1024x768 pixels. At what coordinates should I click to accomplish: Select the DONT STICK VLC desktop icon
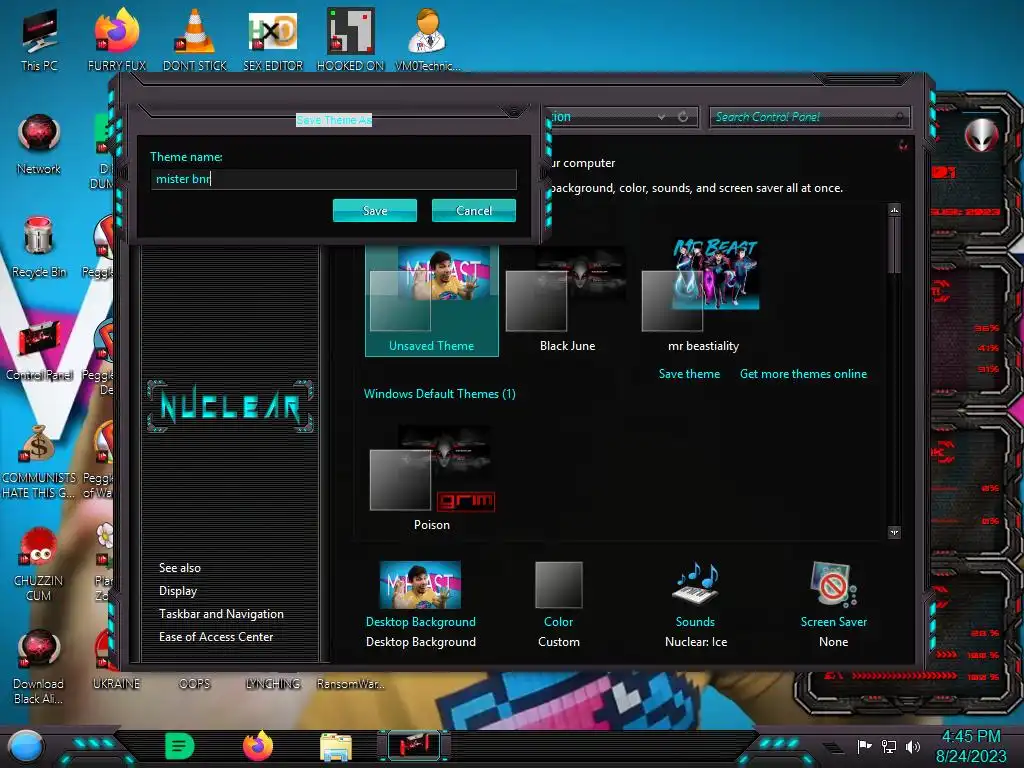tap(195, 40)
